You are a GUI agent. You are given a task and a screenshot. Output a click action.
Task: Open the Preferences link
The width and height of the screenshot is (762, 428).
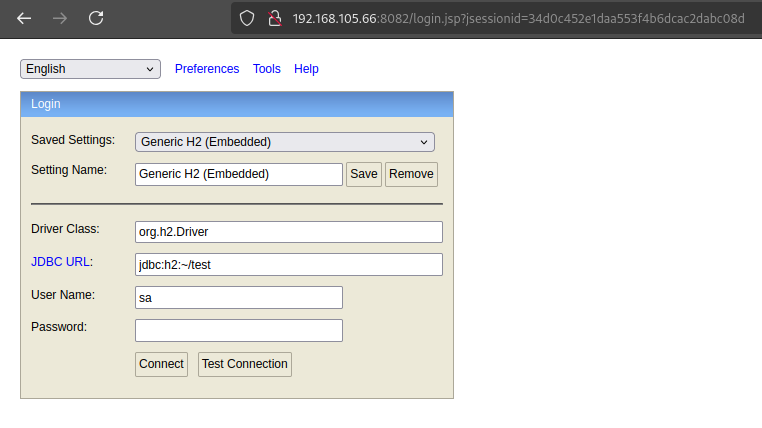207,69
